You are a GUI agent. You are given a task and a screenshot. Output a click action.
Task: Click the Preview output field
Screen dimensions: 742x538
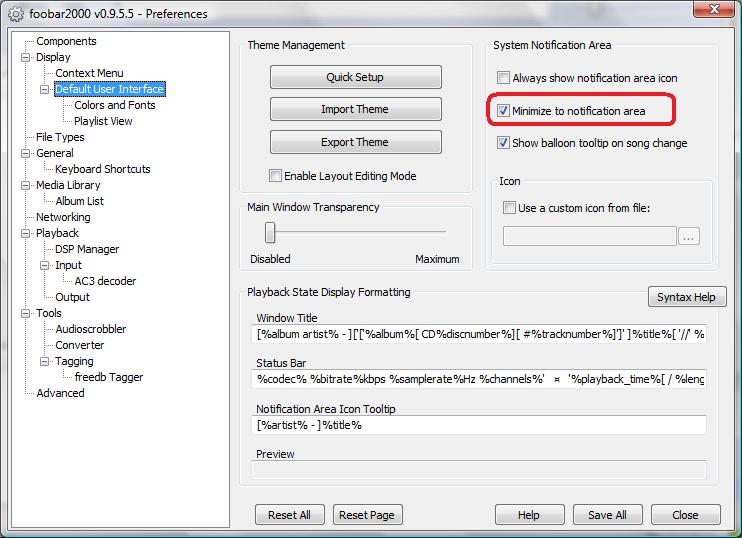pos(479,470)
